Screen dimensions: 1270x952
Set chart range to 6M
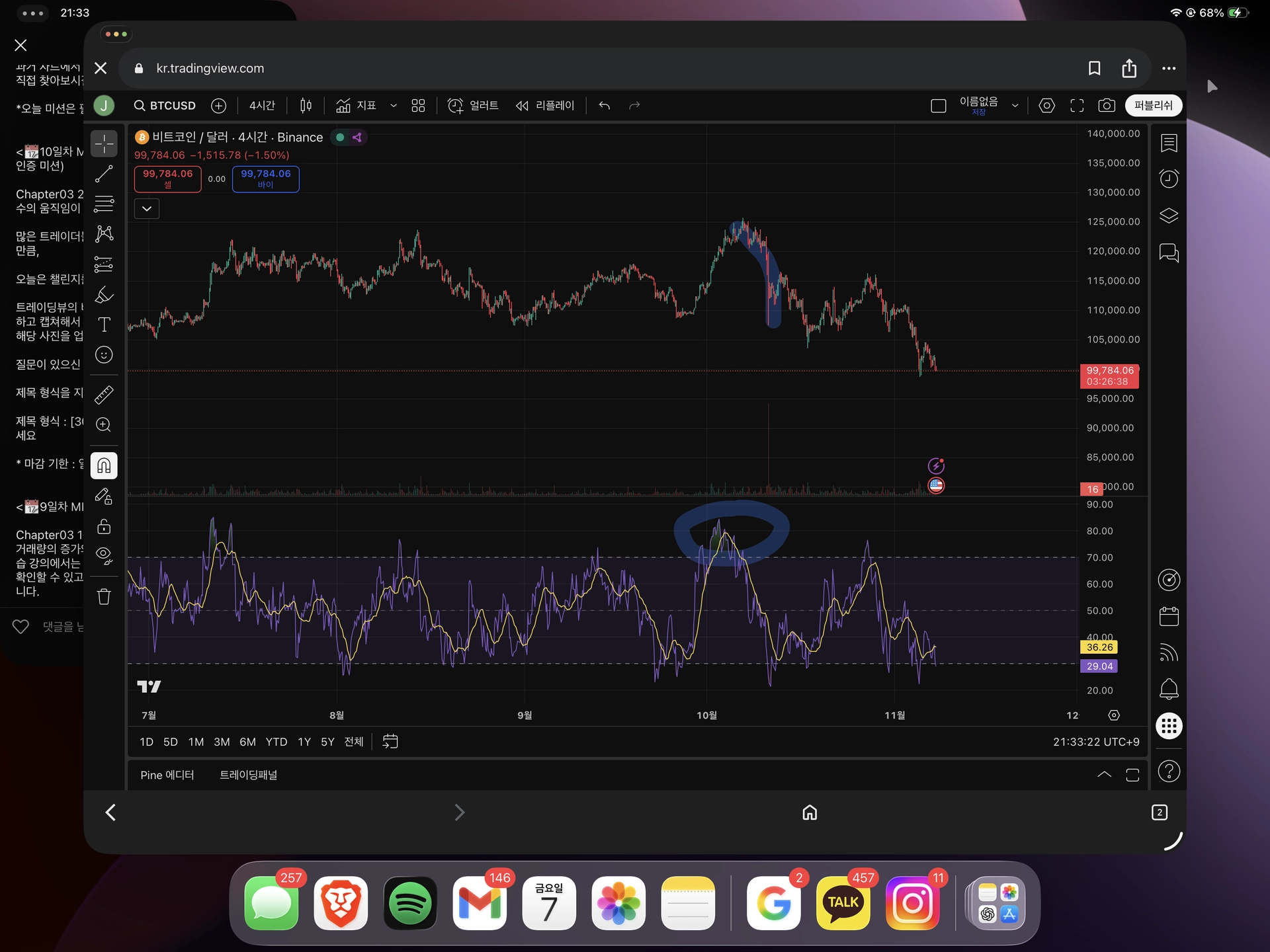coord(247,742)
